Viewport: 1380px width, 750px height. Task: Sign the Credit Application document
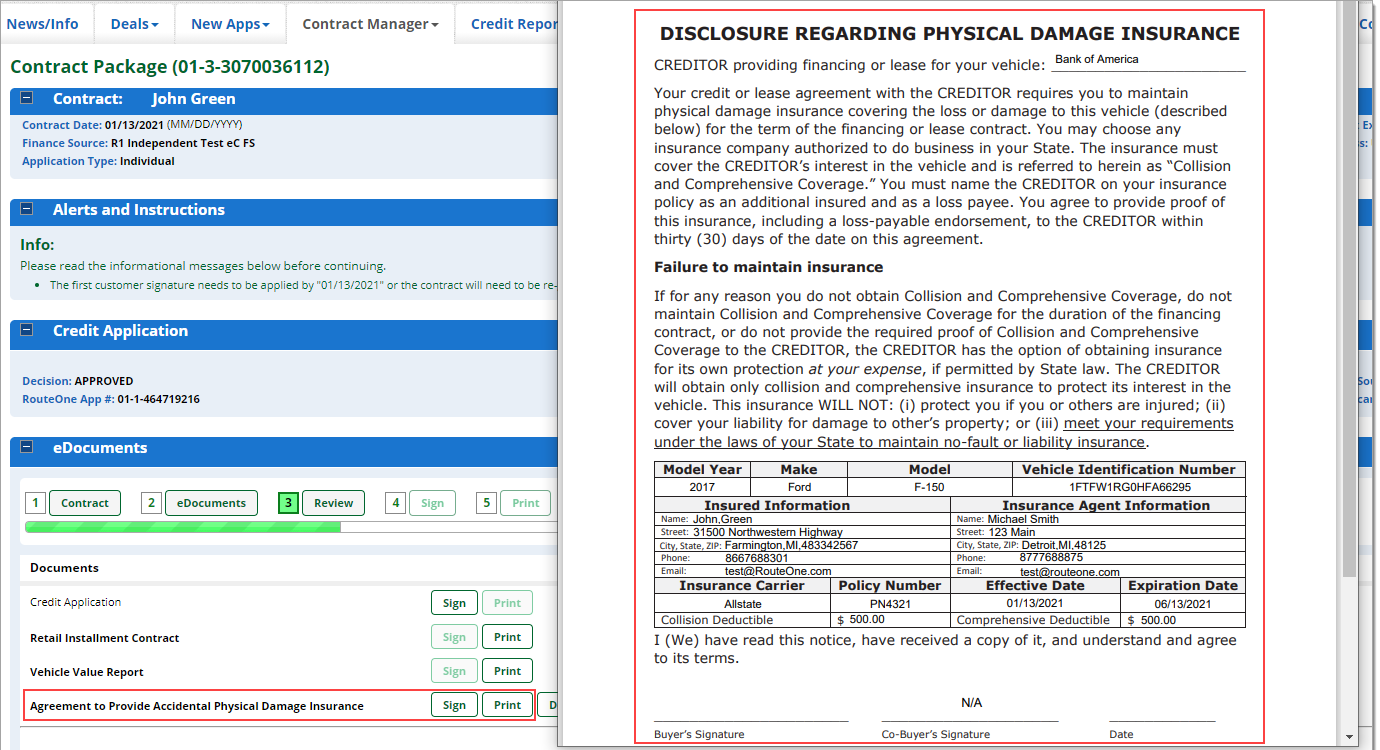pos(454,603)
